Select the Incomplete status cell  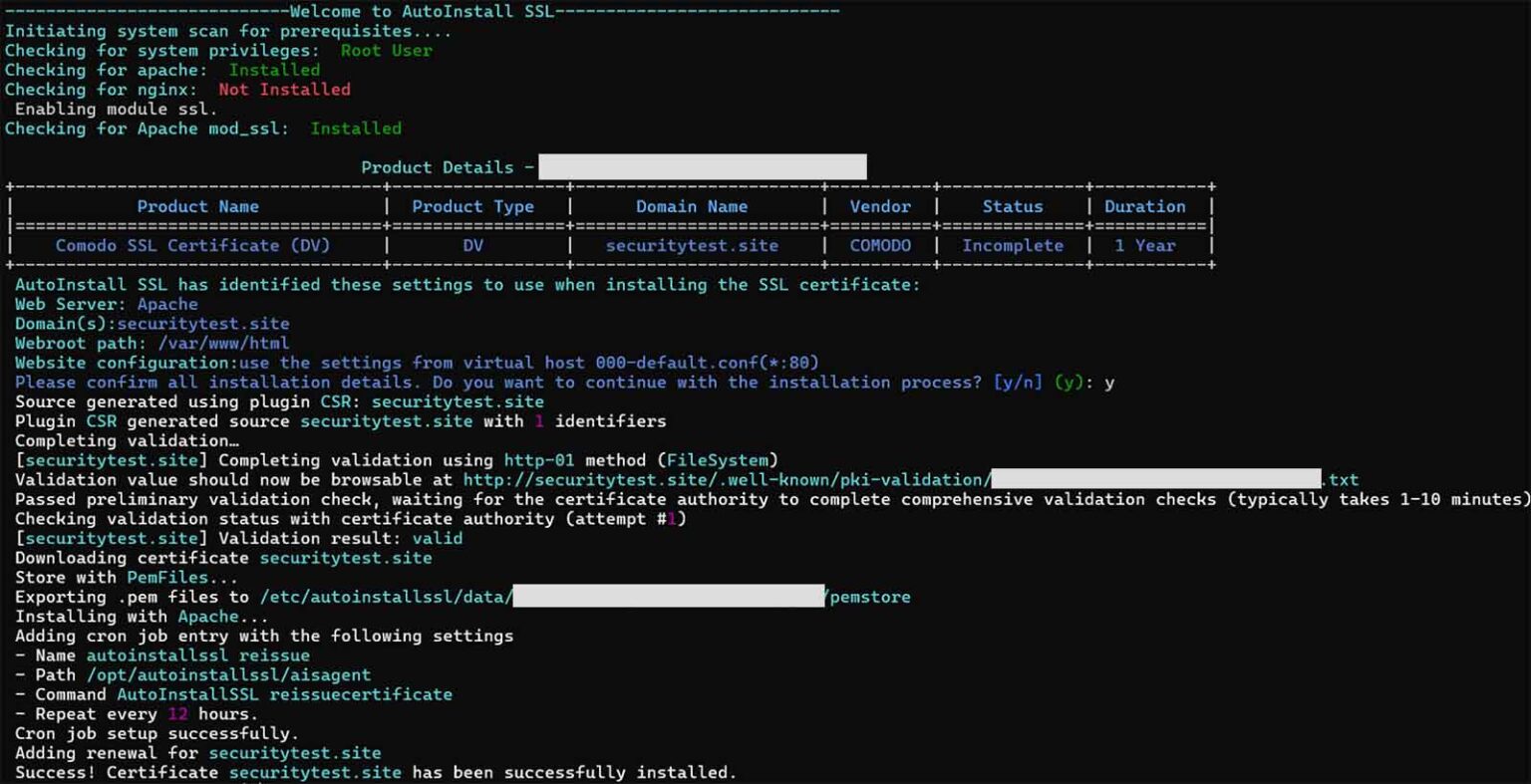[1012, 245]
